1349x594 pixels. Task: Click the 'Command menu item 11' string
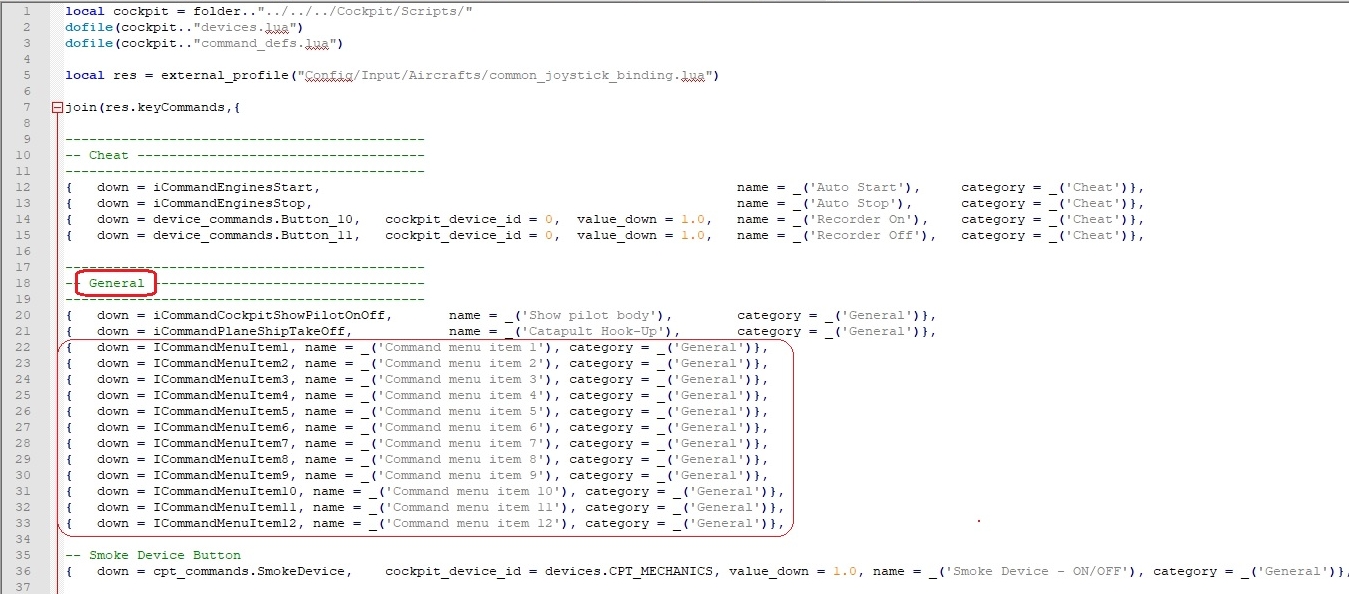pos(473,507)
